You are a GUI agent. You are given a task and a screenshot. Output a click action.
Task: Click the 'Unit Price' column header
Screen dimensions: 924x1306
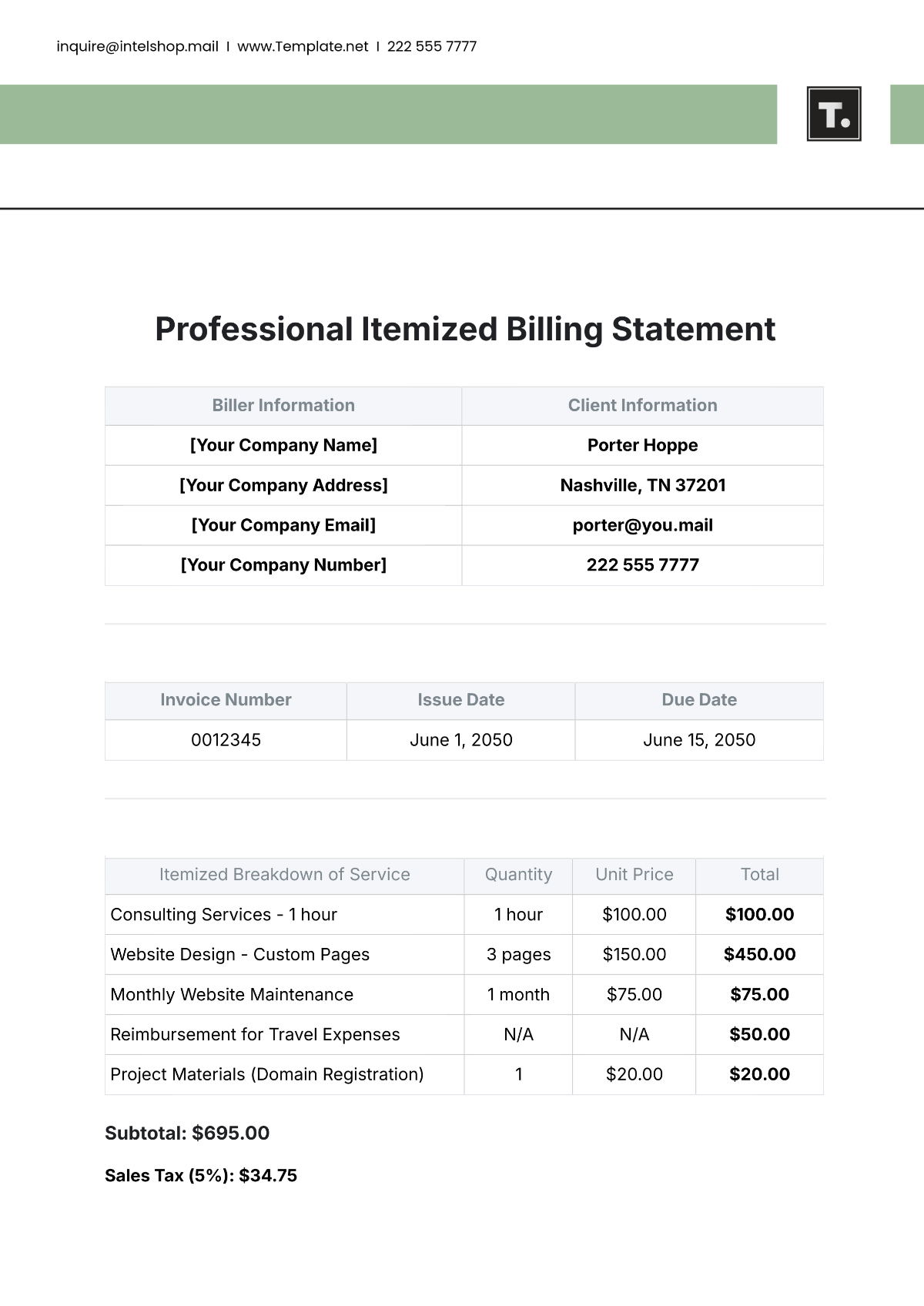click(634, 875)
